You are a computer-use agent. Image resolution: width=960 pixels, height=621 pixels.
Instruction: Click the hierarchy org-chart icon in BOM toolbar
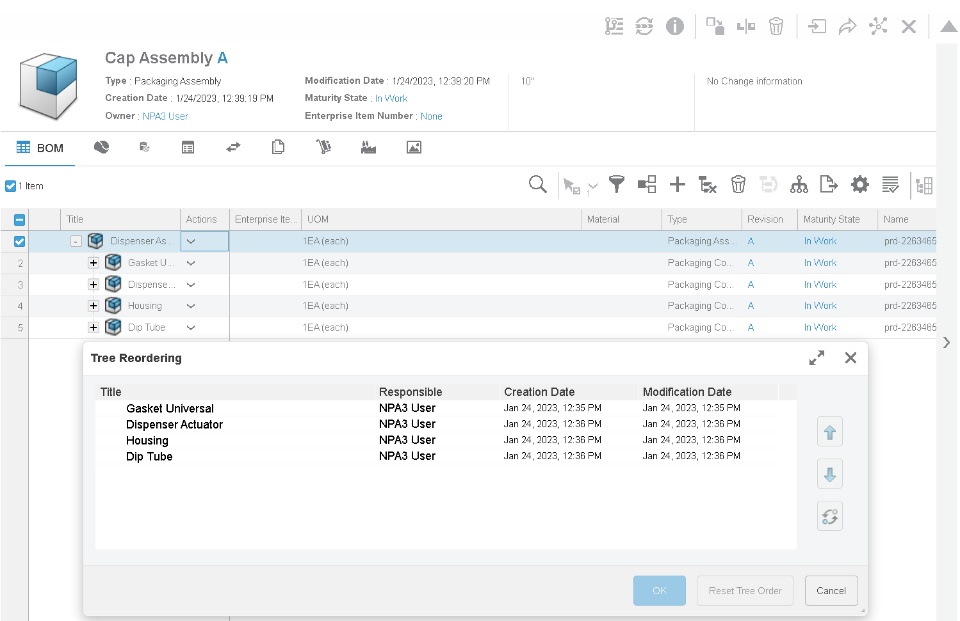(x=798, y=184)
